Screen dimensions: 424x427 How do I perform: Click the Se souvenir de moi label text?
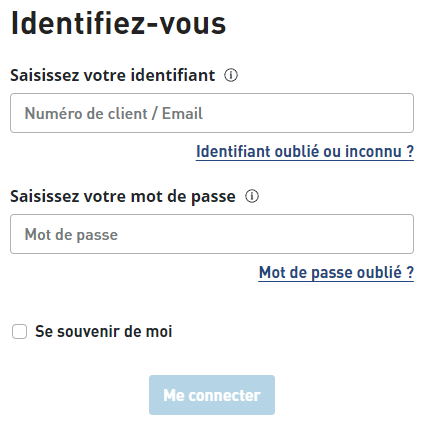104,331
